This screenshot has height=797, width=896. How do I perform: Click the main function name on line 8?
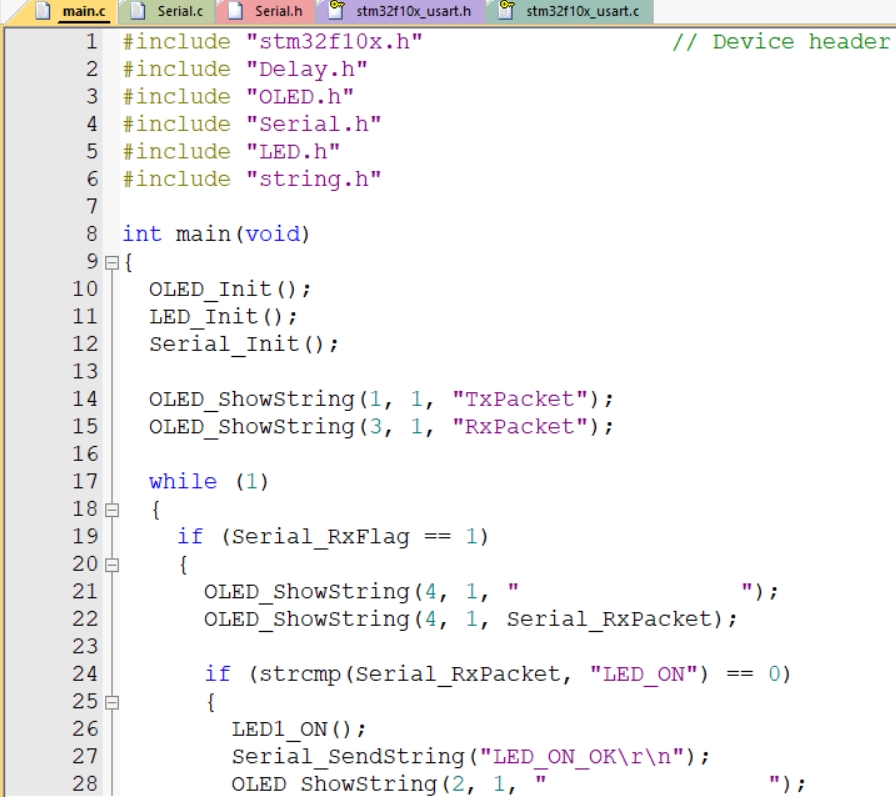pyautogui.click(x=203, y=234)
